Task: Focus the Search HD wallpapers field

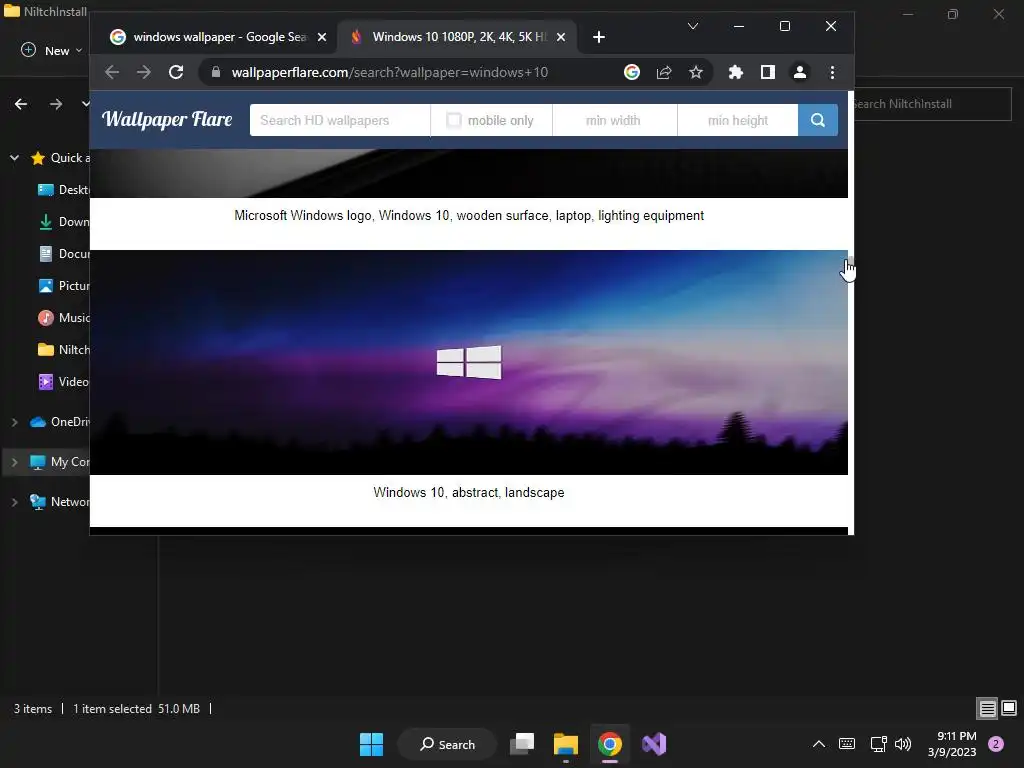Action: [x=340, y=120]
